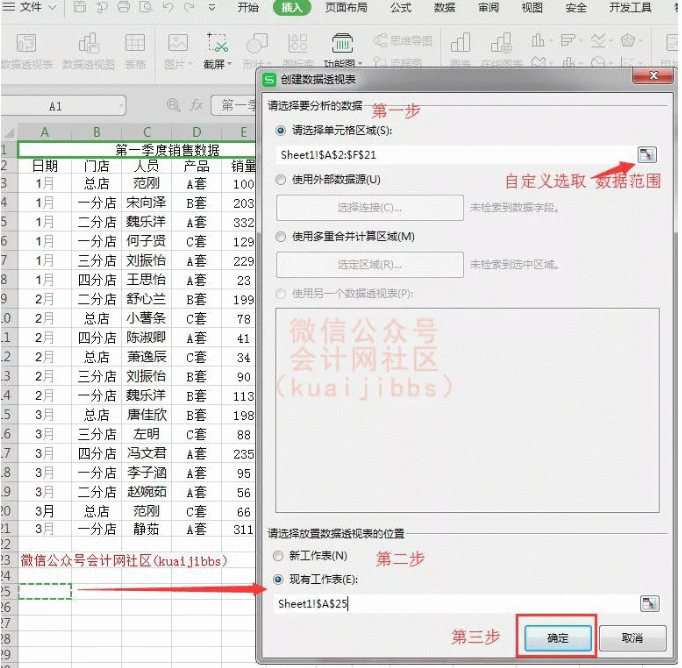Click the data range field Sheet1!$A$2:$F$21
The width and height of the screenshot is (682, 668).
(456, 155)
